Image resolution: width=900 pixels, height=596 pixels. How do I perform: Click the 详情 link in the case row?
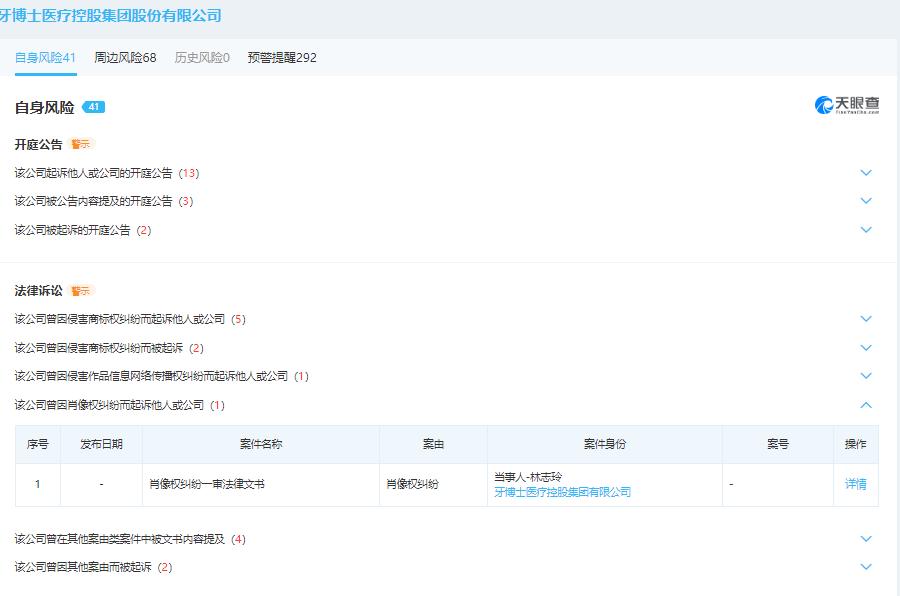(856, 484)
